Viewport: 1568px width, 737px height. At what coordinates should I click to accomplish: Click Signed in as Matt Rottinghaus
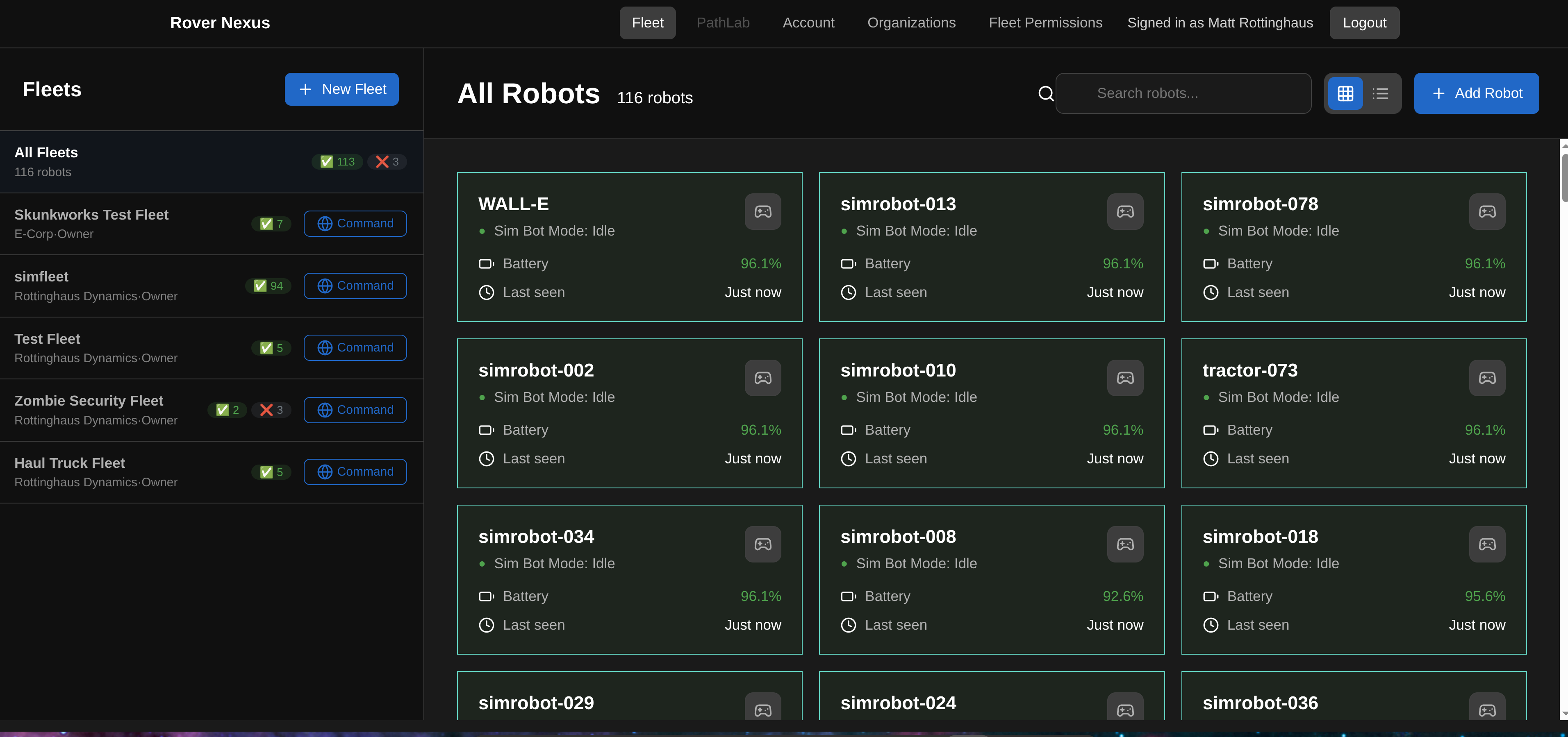tap(1220, 23)
